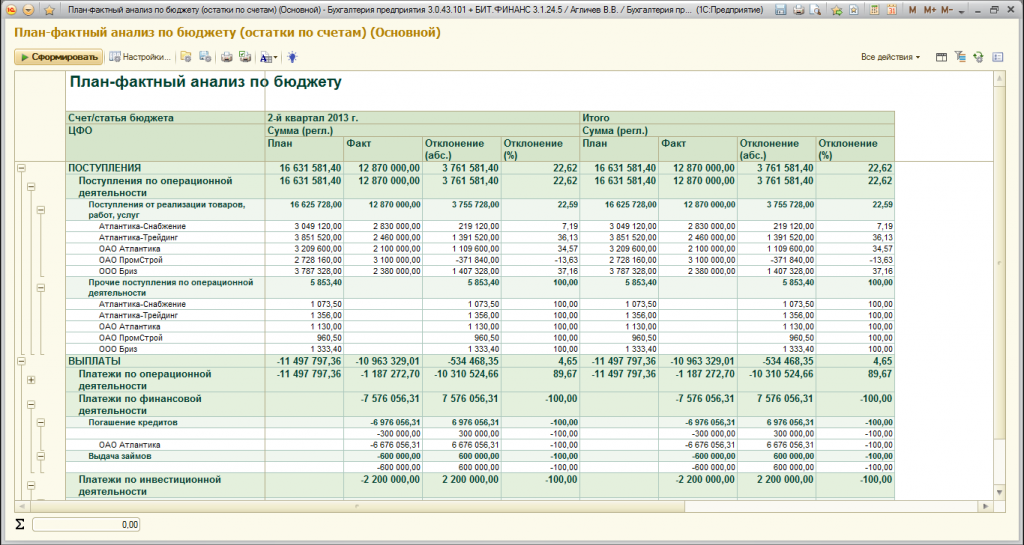Click the filter structure icon near Все действия

[960, 57]
